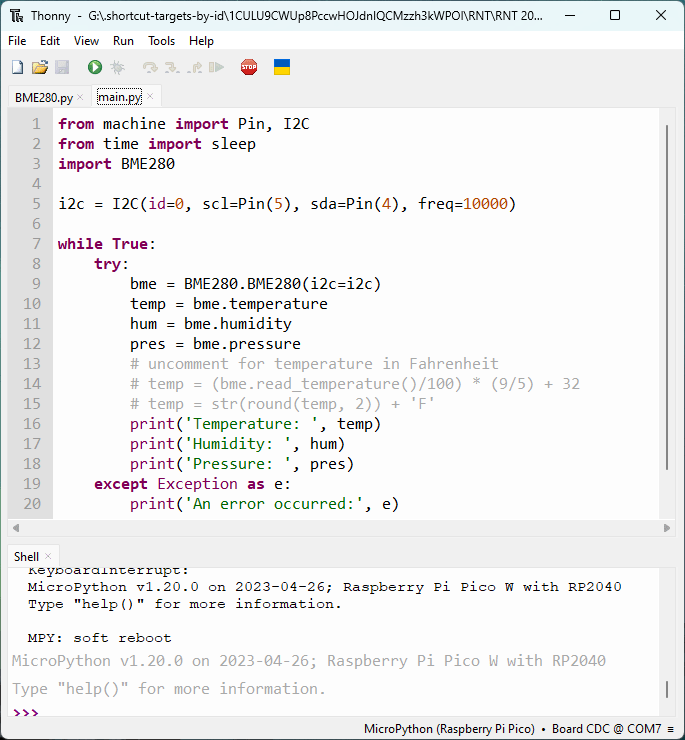
Task: Click 'from machine import Pin, I2C' line
Action: click(184, 124)
